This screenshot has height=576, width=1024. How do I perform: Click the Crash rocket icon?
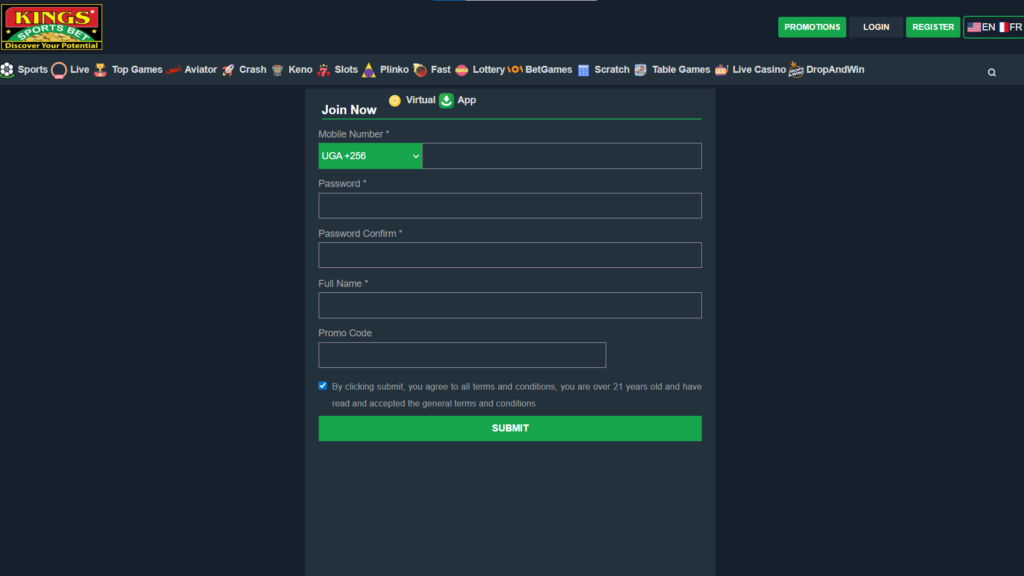pos(228,70)
